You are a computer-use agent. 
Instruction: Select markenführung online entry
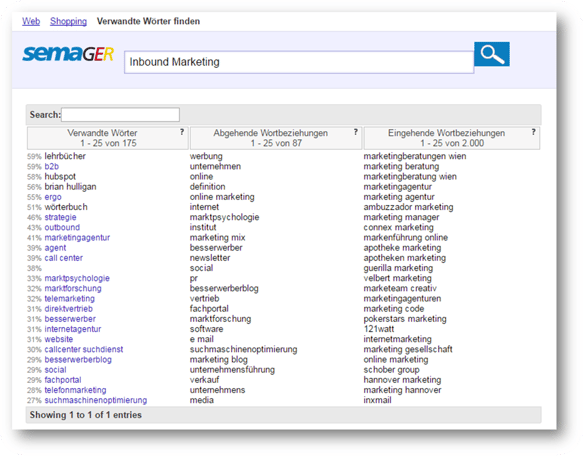click(406, 238)
